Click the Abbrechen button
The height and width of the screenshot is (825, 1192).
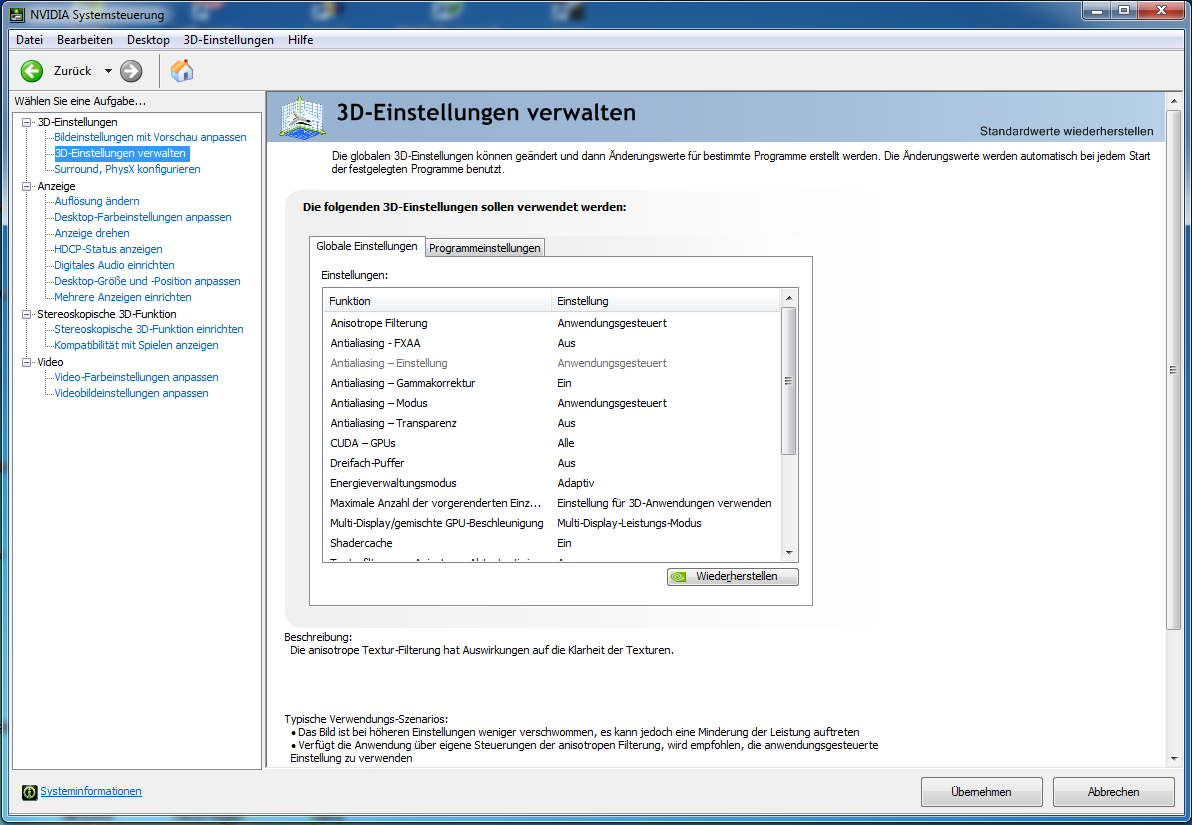(x=1114, y=792)
